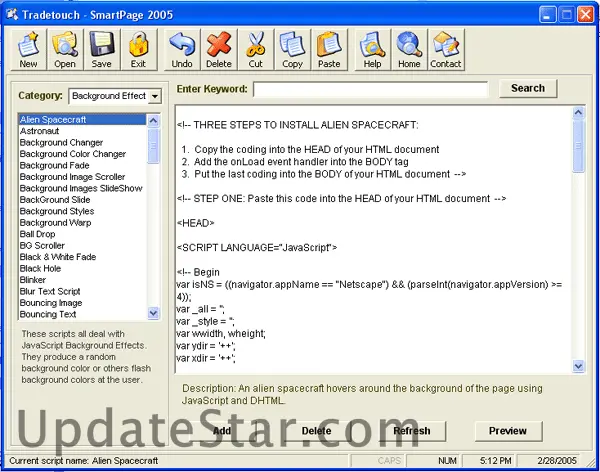Click 'Current script name' status text

click(x=84, y=461)
